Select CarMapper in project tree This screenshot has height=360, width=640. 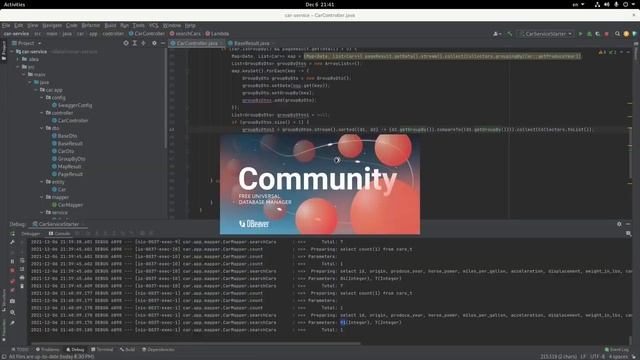pyautogui.click(x=67, y=205)
